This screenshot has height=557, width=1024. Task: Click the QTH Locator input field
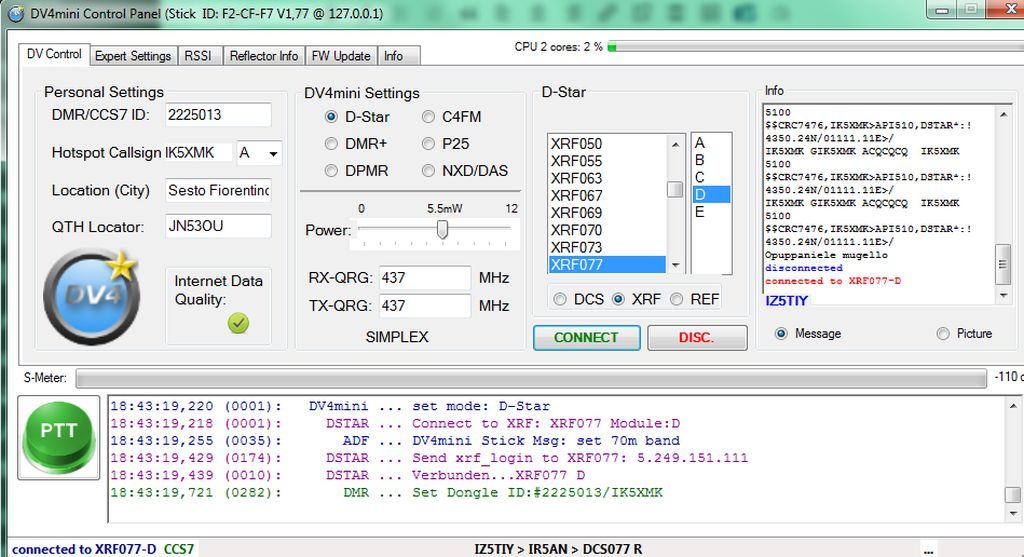(x=217, y=227)
